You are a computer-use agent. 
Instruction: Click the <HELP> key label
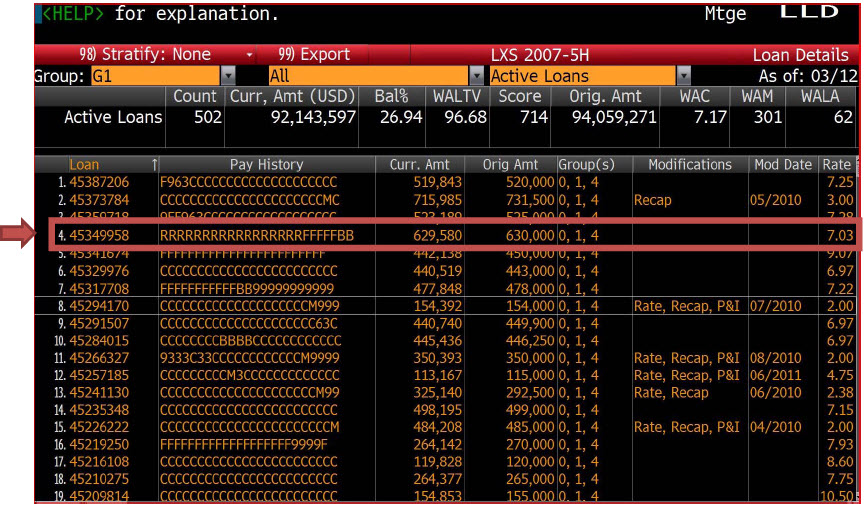[x=74, y=15]
